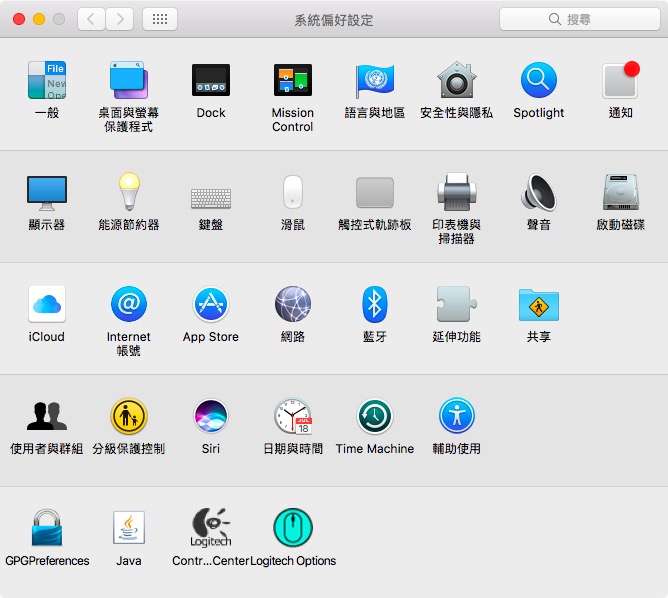The height and width of the screenshot is (598, 668).
Task: Click the show all grid button
Action: [x=160, y=19]
